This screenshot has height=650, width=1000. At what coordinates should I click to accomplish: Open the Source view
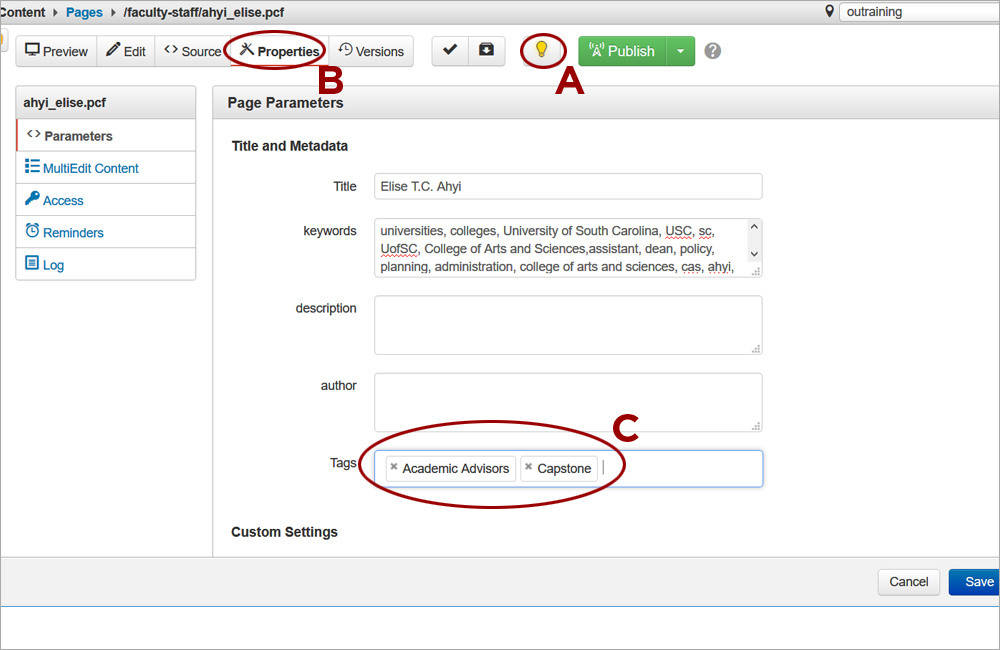click(x=192, y=51)
